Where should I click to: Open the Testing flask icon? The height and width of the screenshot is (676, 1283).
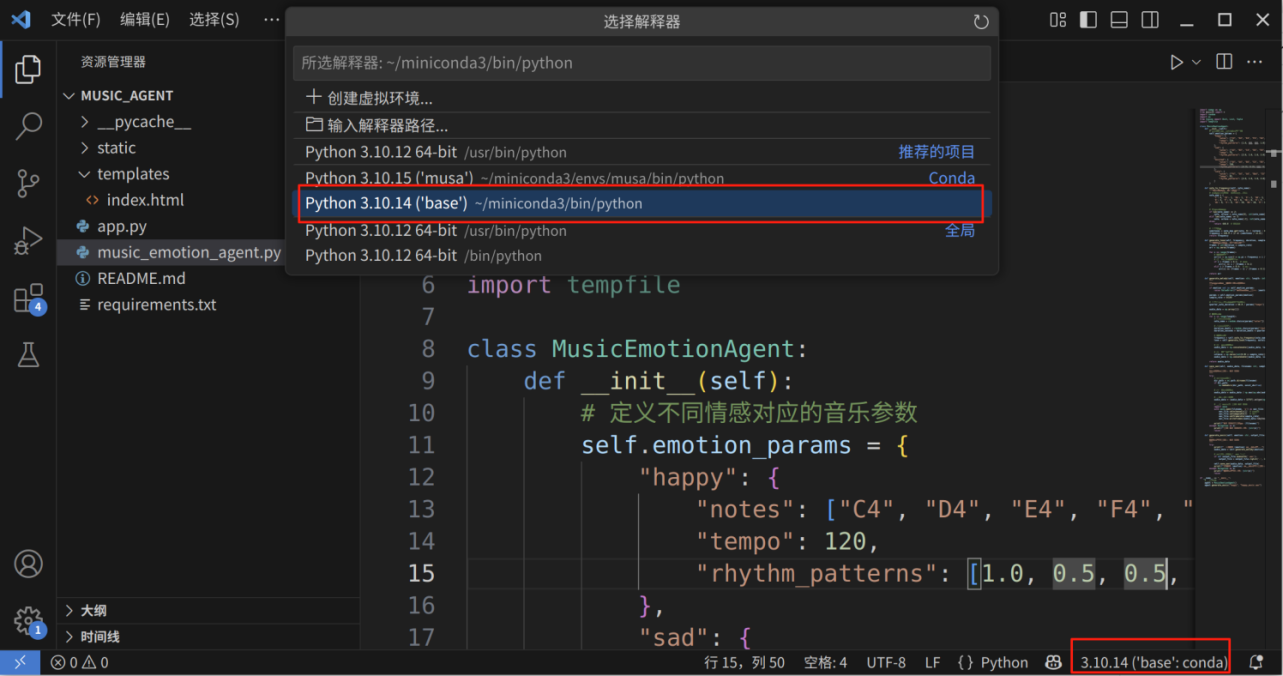tap(28, 354)
